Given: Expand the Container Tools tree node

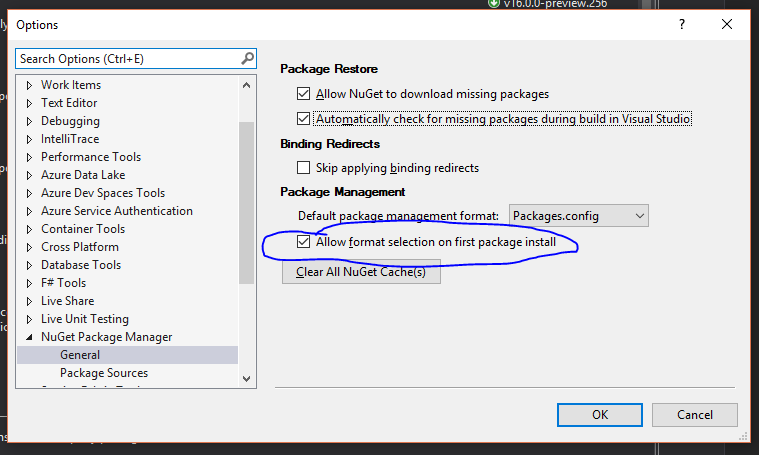Looking at the screenshot, I should [29, 229].
